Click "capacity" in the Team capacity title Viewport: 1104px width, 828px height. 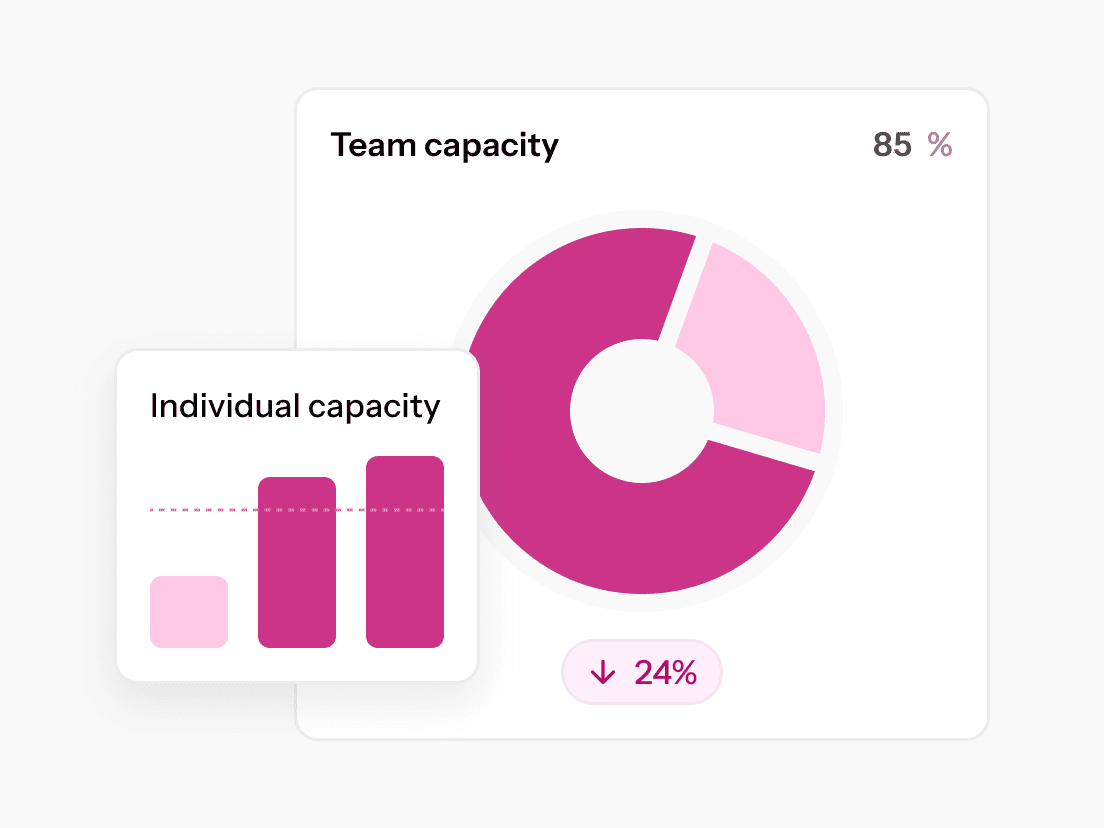490,147
